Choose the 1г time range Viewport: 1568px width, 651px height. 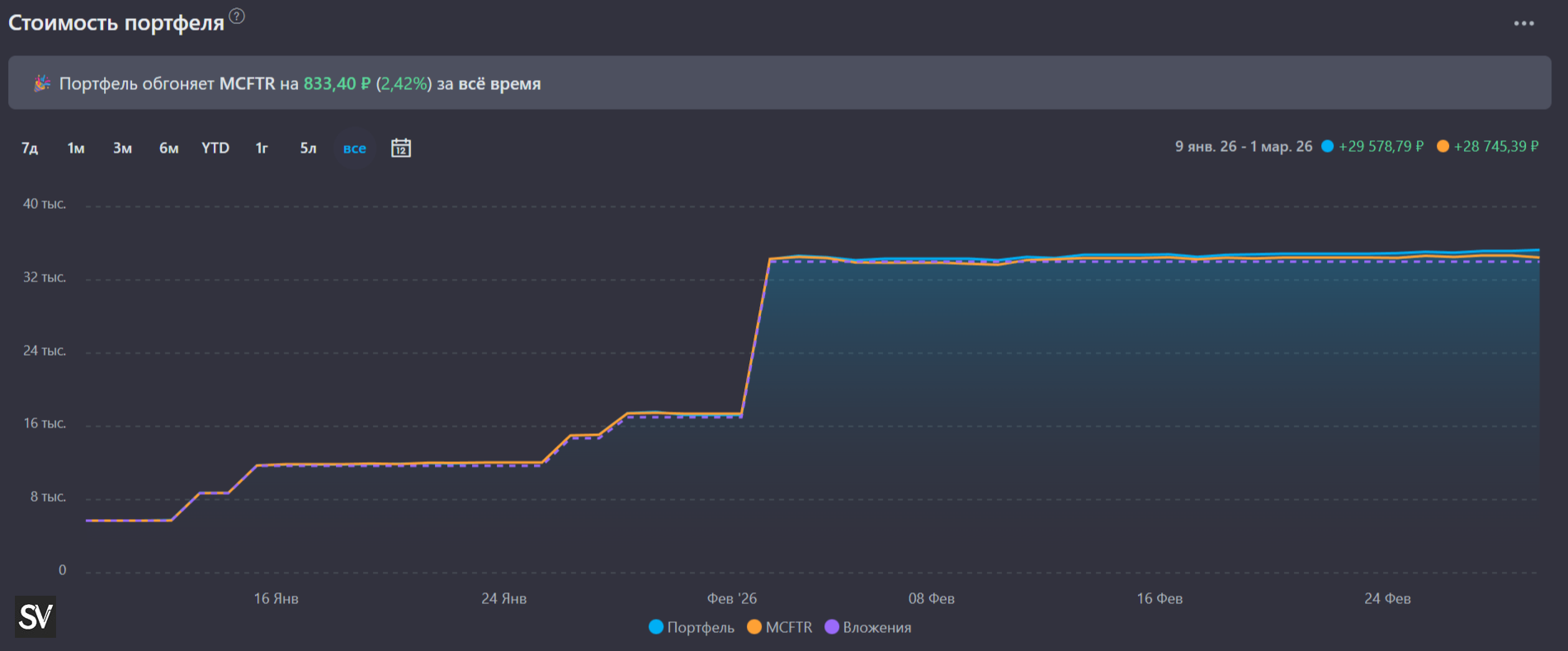[x=262, y=149]
